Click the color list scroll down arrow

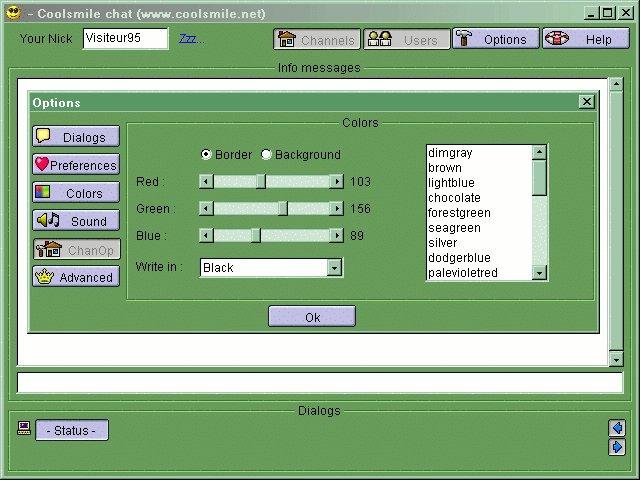tap(539, 273)
